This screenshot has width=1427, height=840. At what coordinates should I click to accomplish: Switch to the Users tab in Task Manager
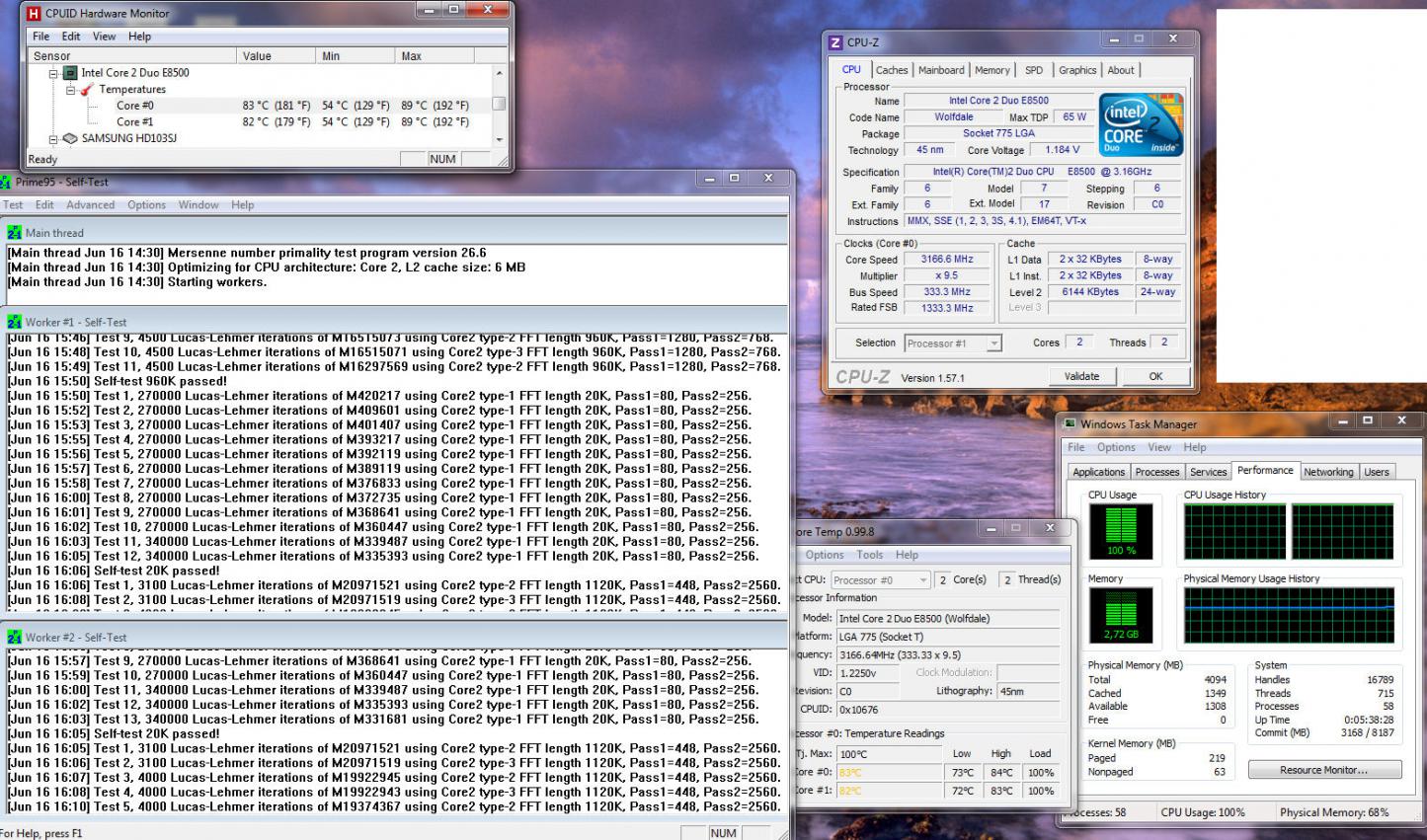tap(1377, 472)
